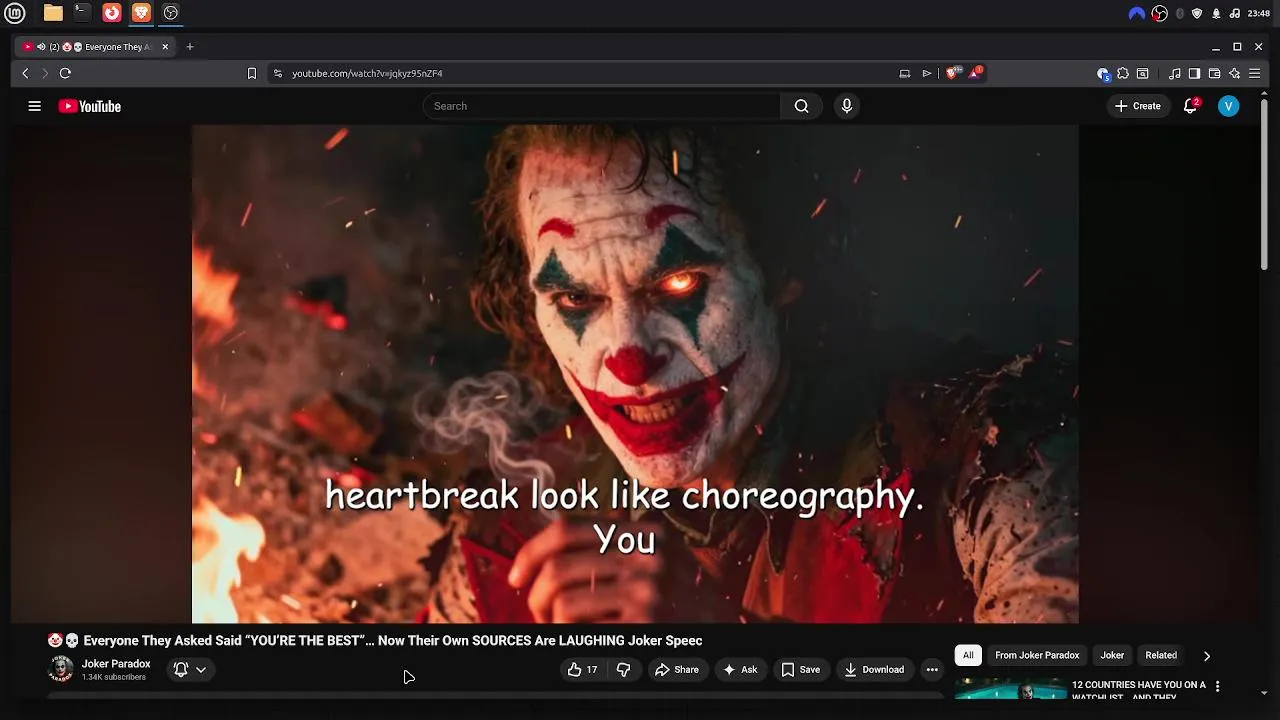Open the YouTube guide hamburger menu
Viewport: 1280px width, 720px height.
(34, 106)
